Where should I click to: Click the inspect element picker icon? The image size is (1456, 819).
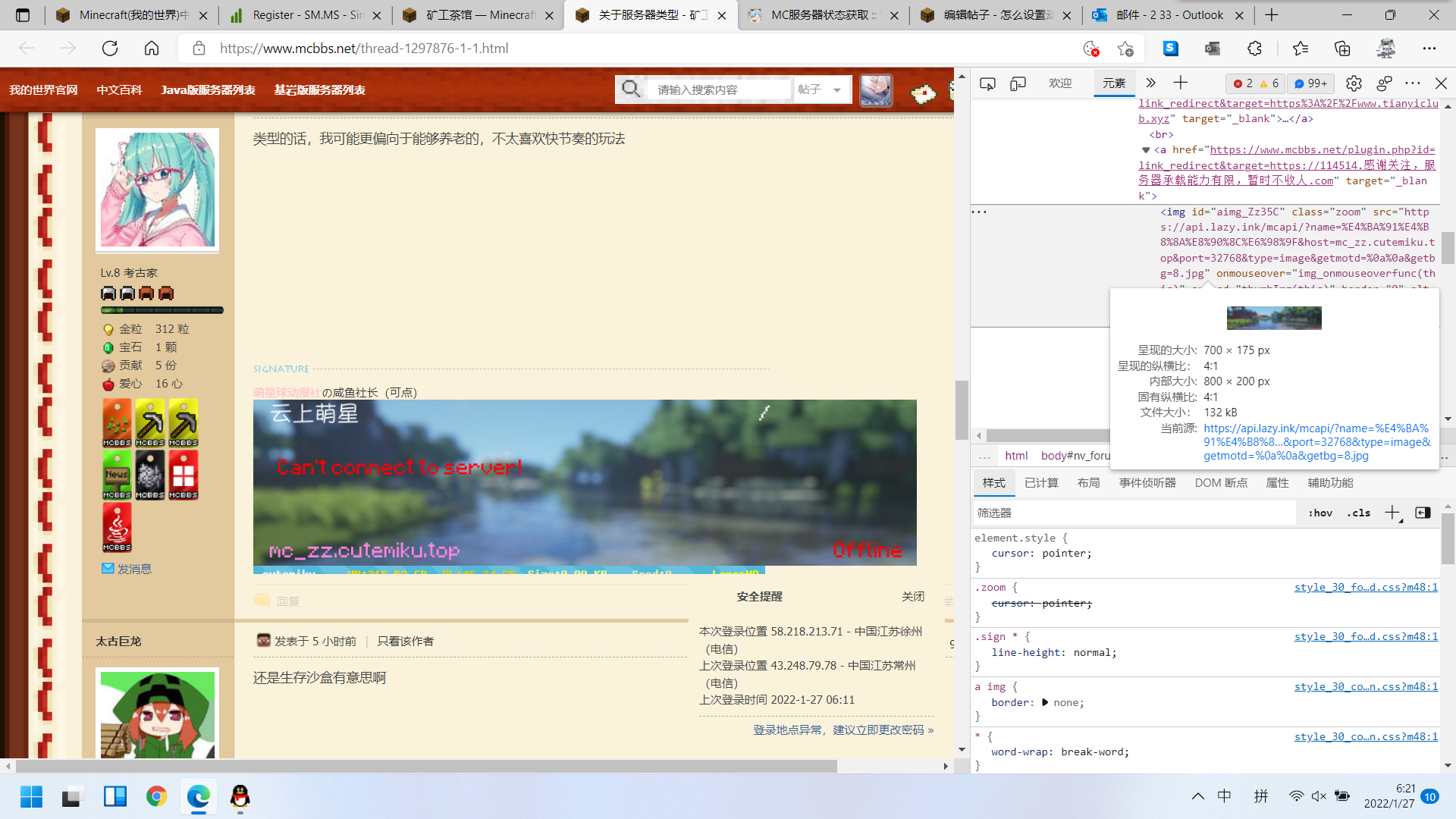pos(987,83)
